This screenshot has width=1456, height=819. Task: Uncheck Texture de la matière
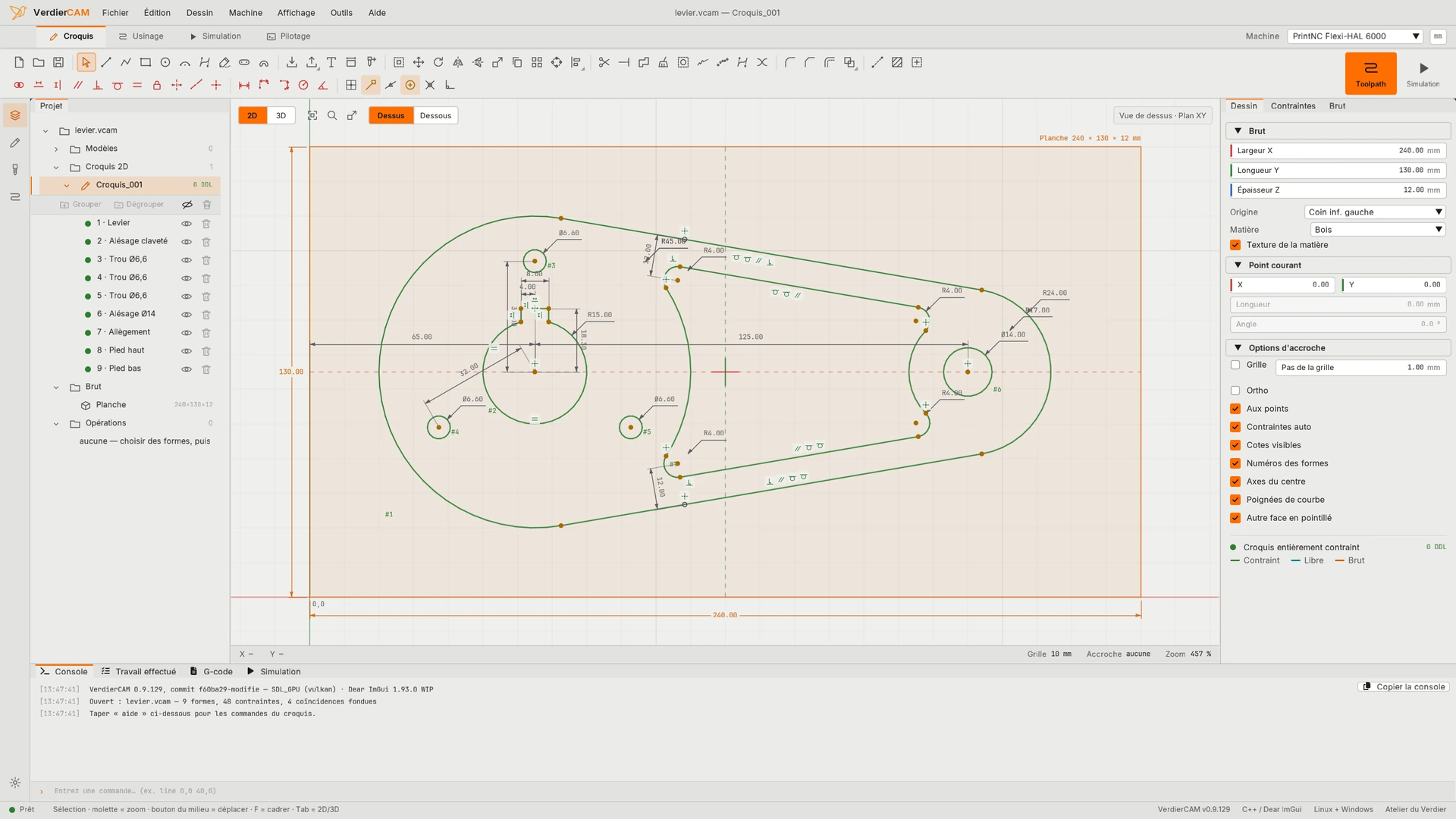pyautogui.click(x=1235, y=245)
